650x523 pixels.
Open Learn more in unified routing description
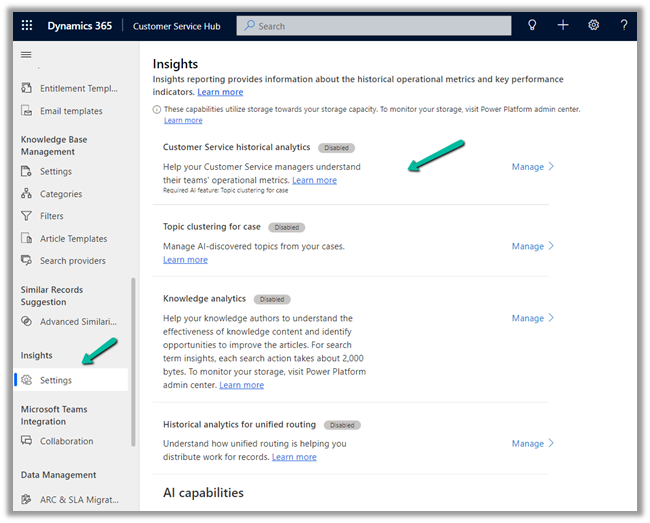click(294, 457)
